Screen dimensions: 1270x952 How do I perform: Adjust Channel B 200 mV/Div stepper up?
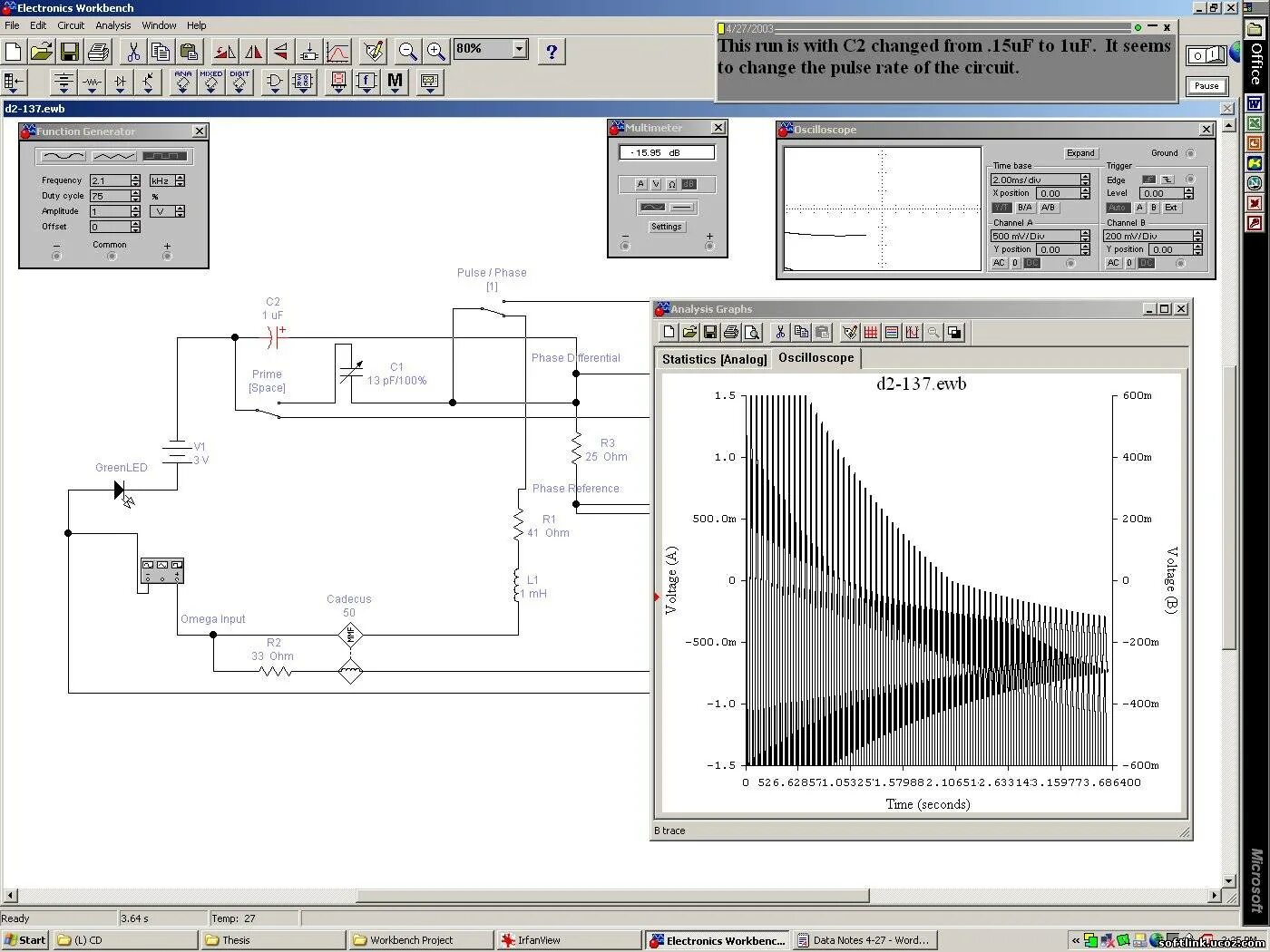[1197, 233]
